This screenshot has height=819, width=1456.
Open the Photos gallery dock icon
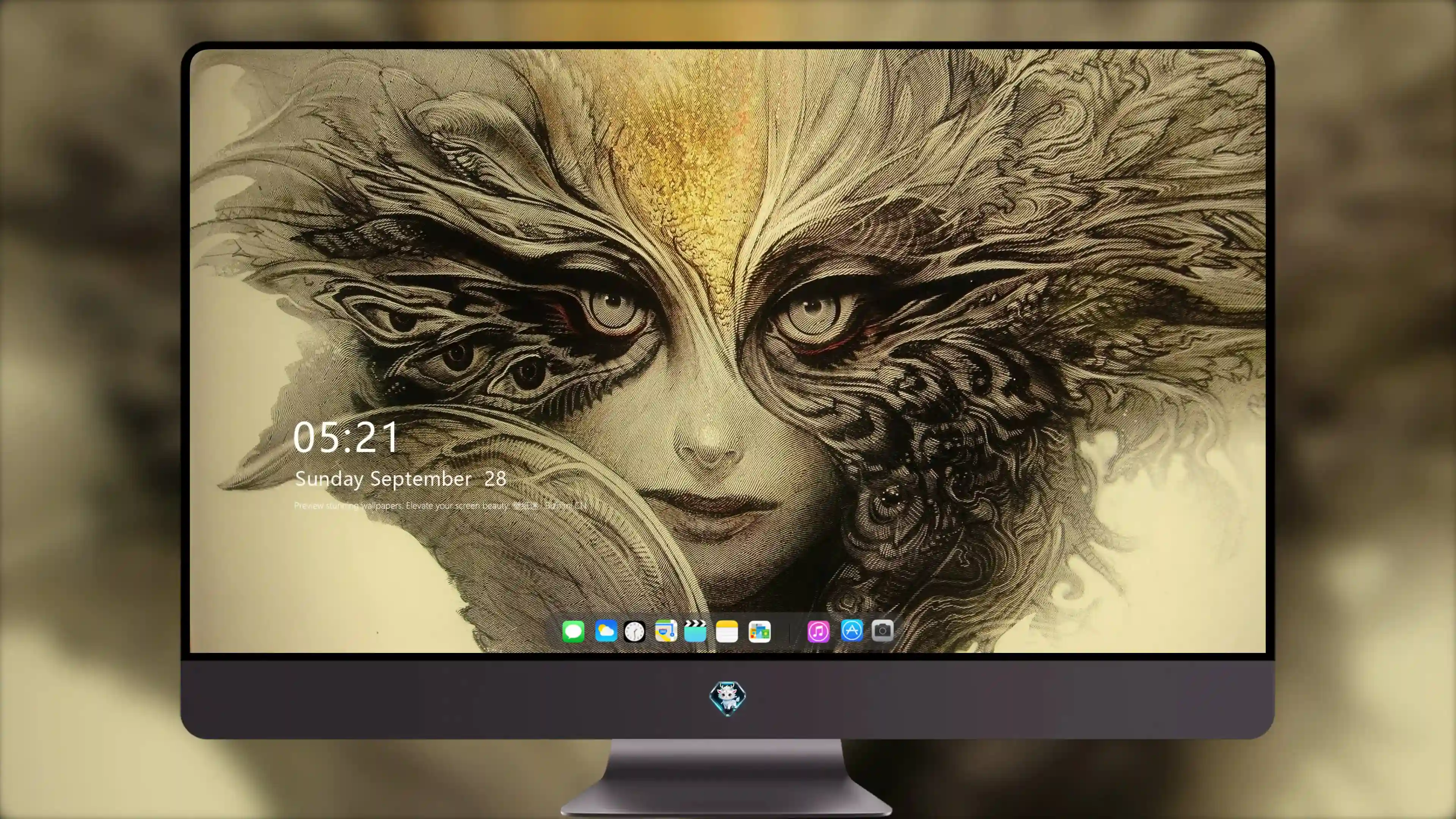[x=759, y=631]
